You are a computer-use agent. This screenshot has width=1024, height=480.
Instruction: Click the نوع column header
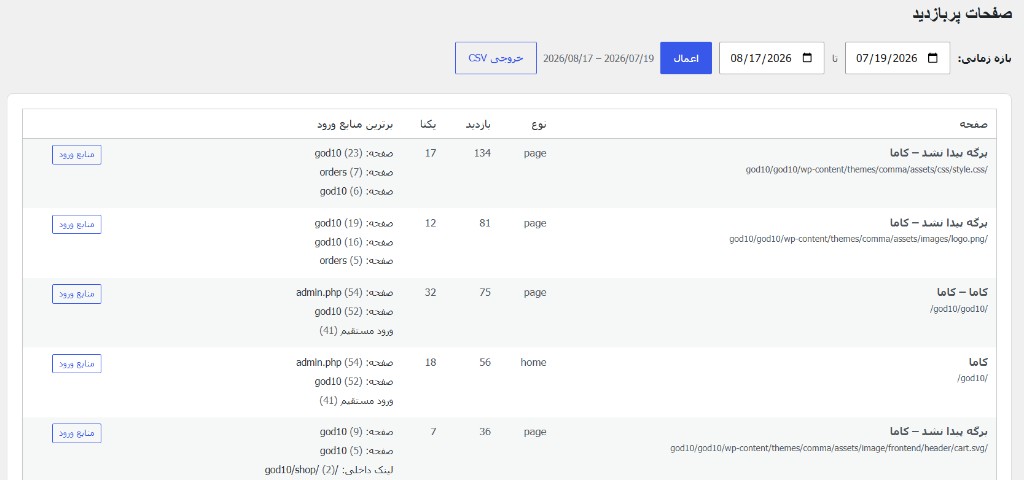pyautogui.click(x=539, y=124)
